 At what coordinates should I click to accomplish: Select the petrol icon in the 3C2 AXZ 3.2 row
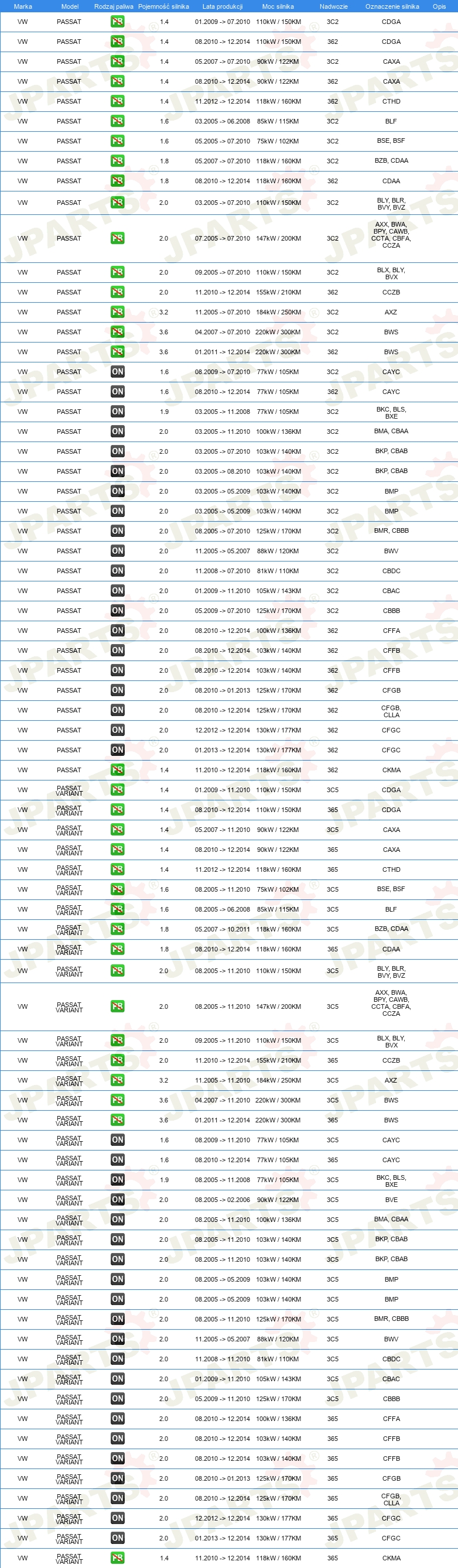click(118, 311)
